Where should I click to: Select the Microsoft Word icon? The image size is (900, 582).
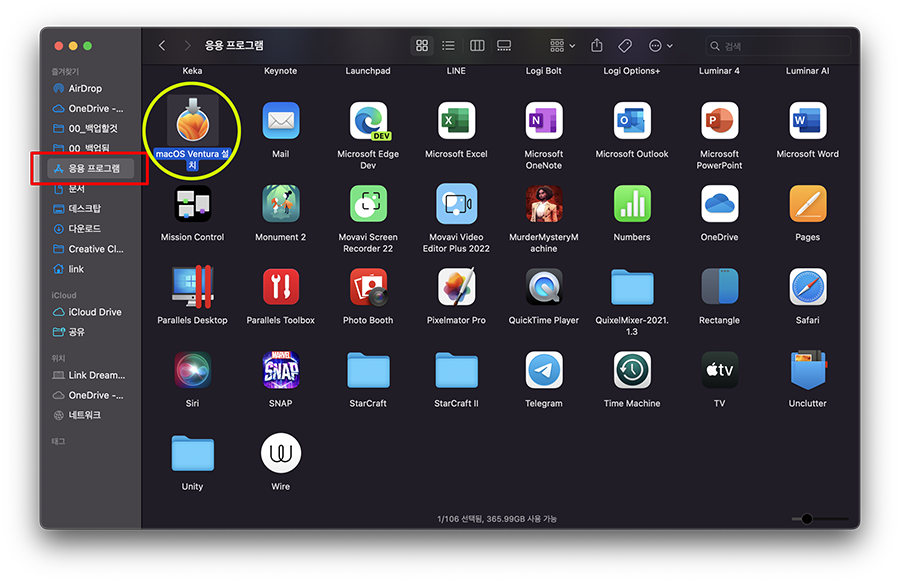[808, 121]
